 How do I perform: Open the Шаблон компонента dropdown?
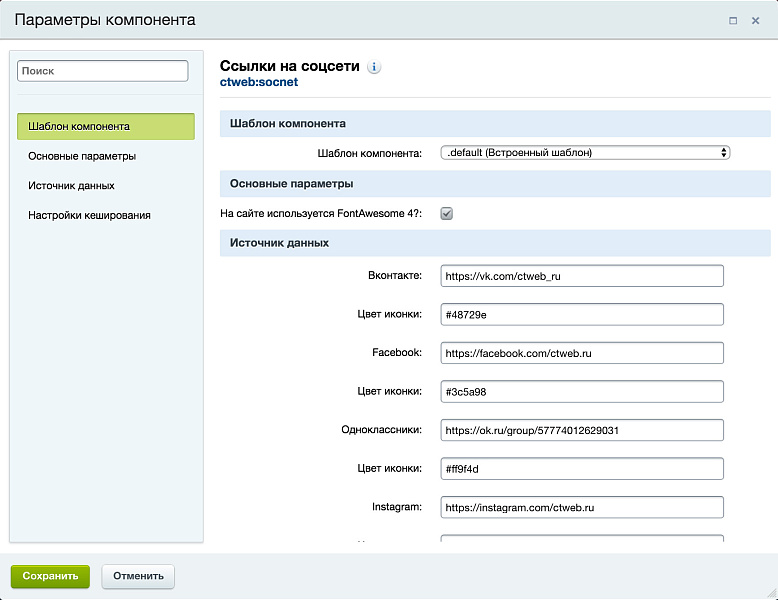pos(585,153)
